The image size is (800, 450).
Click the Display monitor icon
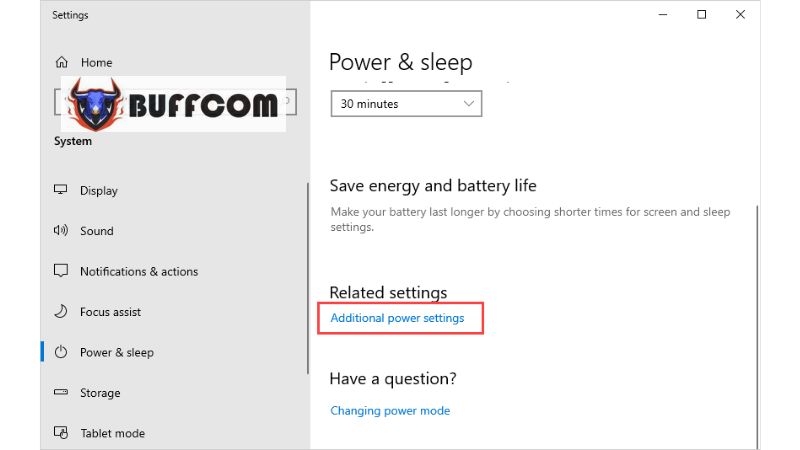point(61,190)
